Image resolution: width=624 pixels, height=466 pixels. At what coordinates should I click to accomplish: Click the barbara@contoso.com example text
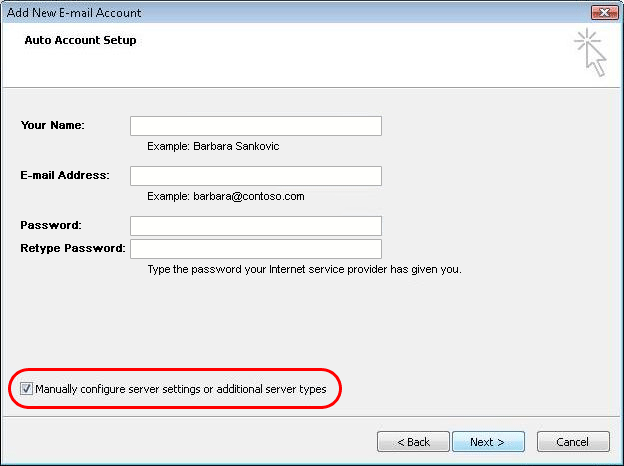(225, 196)
